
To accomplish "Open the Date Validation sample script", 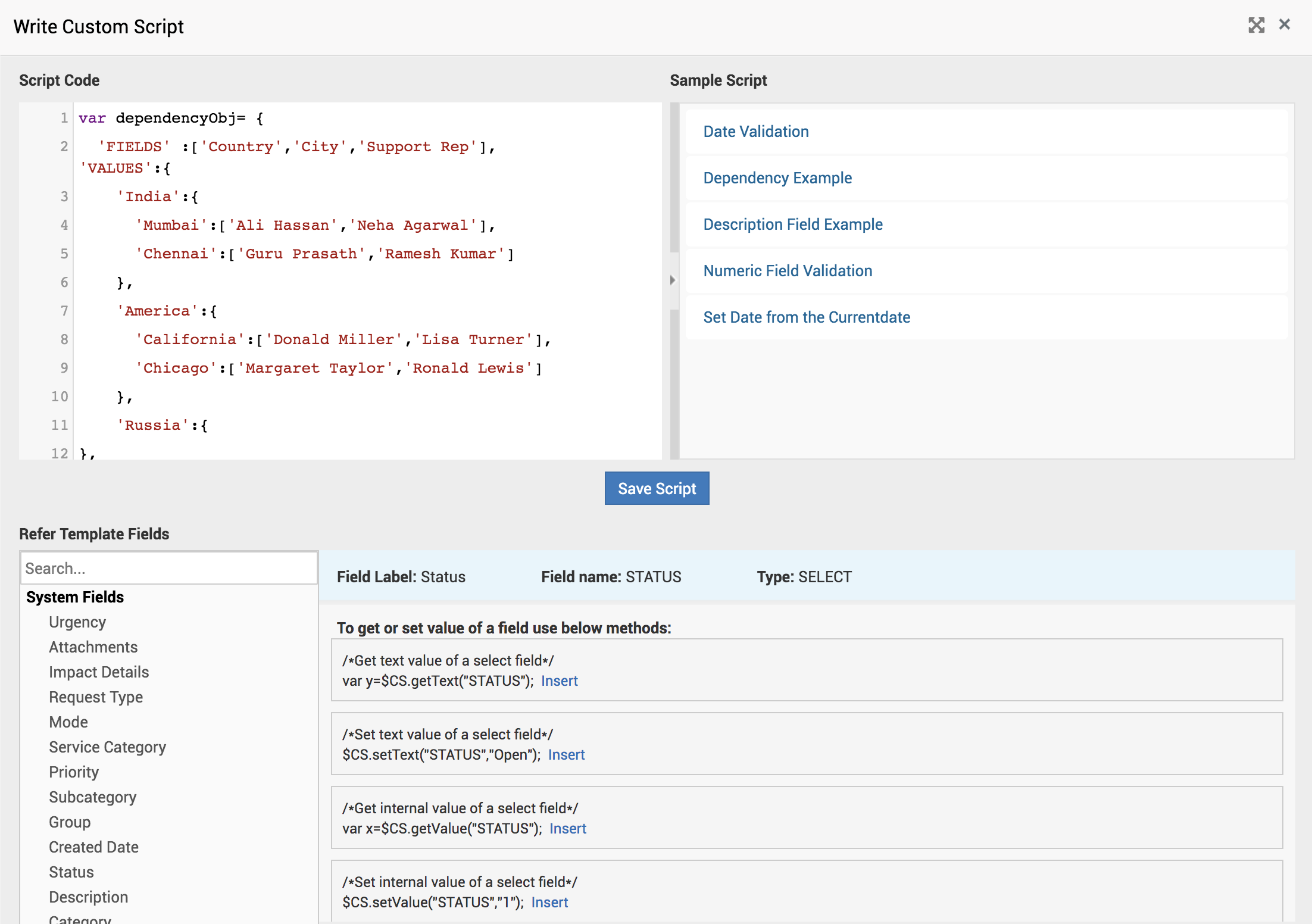I will click(x=755, y=132).
